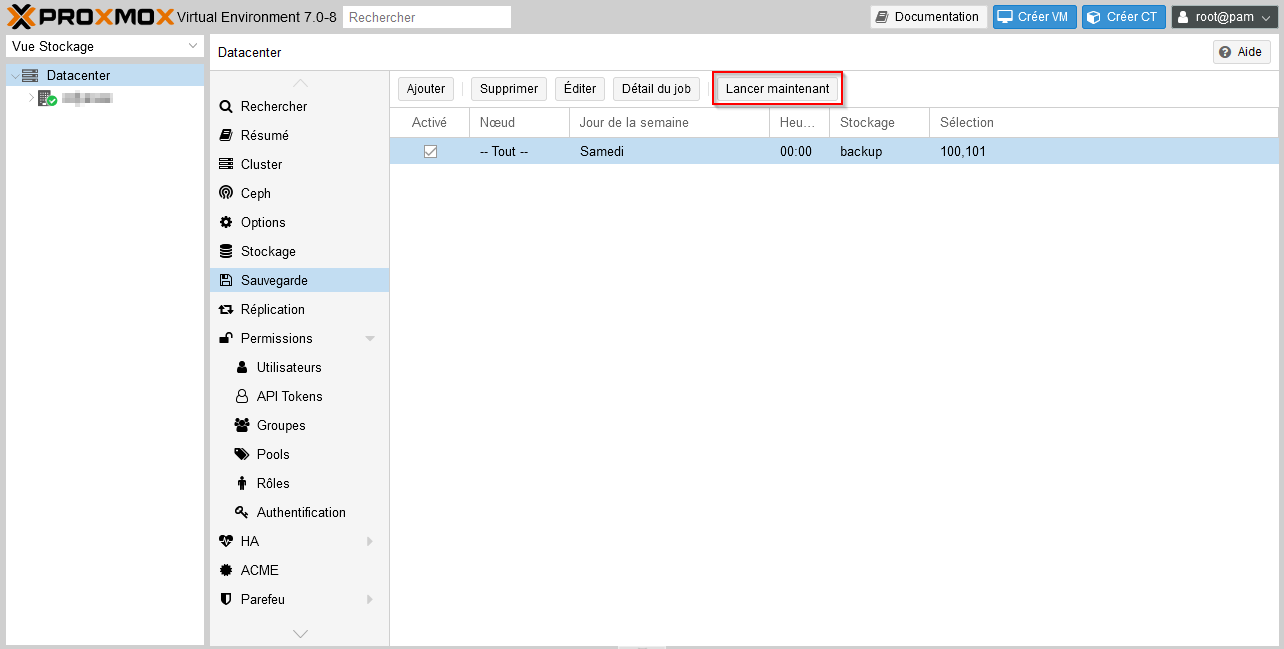Click the Stockage database icon
This screenshot has width=1284, height=649.
pyautogui.click(x=226, y=251)
